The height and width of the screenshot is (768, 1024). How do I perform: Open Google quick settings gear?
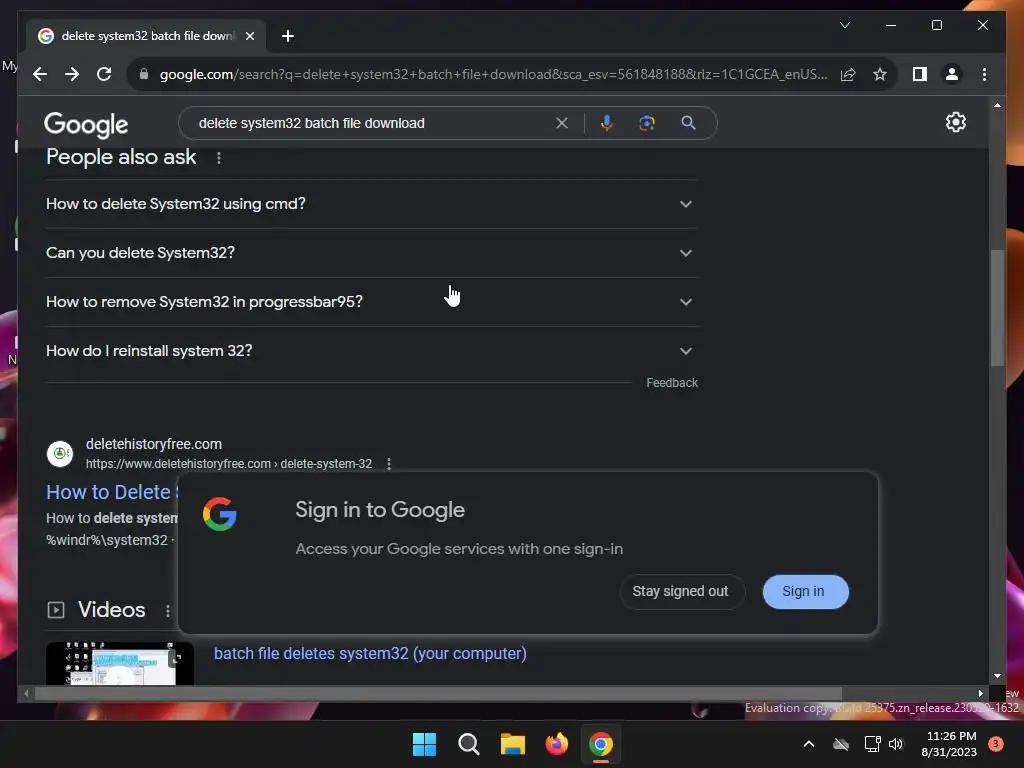955,122
